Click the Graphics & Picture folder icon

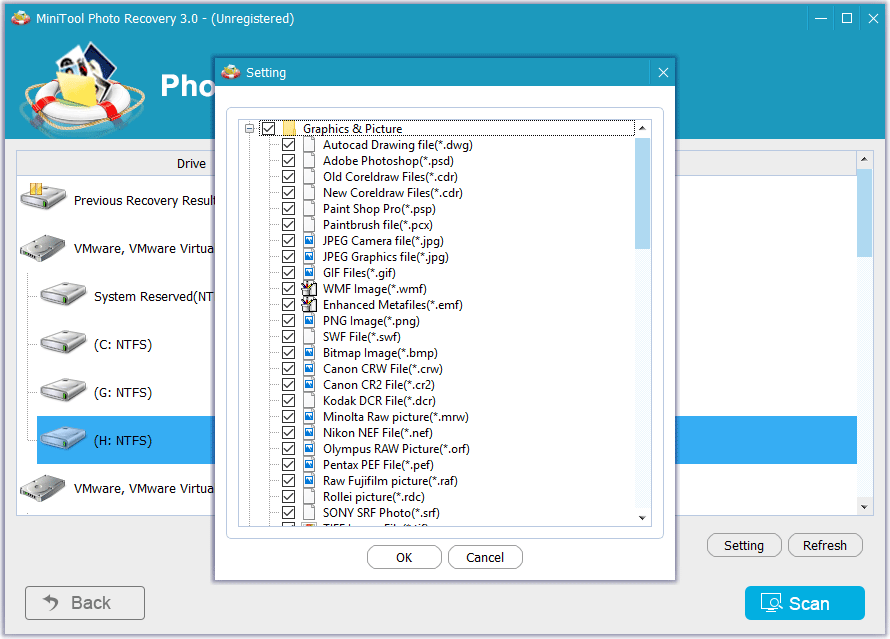pyautogui.click(x=289, y=128)
